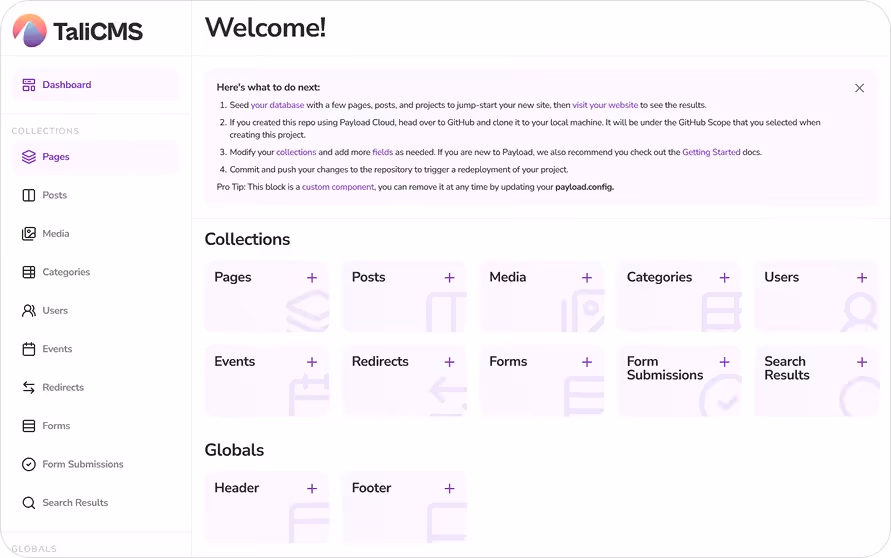891x558 pixels.
Task: Click the Media icon in sidebar
Action: pos(28,234)
